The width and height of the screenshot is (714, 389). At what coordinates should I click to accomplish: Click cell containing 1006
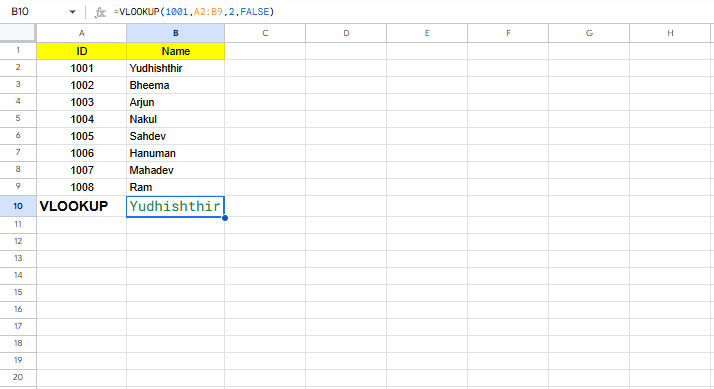click(82, 153)
